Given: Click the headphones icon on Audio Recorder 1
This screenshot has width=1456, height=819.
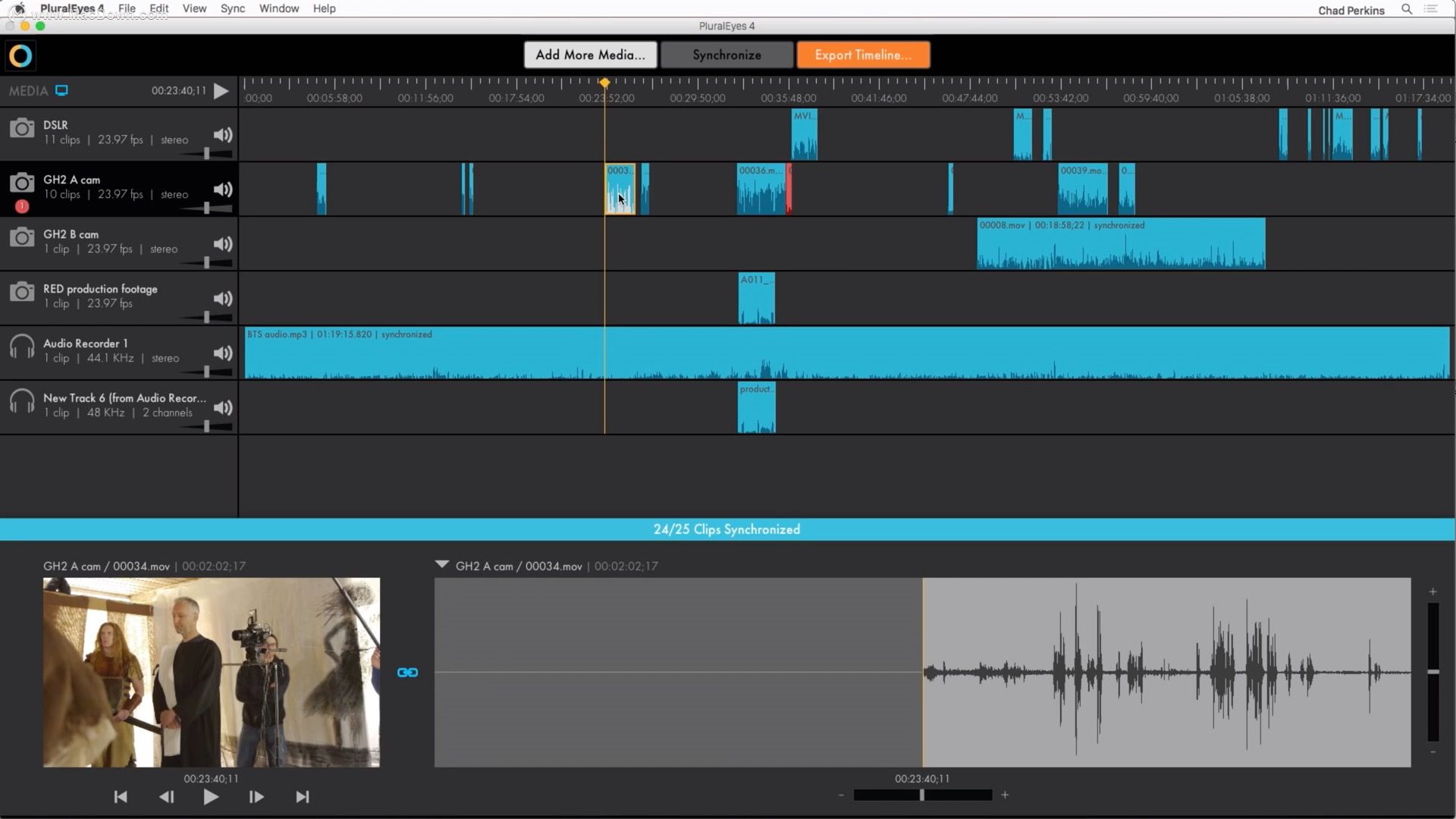Looking at the screenshot, I should [22, 347].
